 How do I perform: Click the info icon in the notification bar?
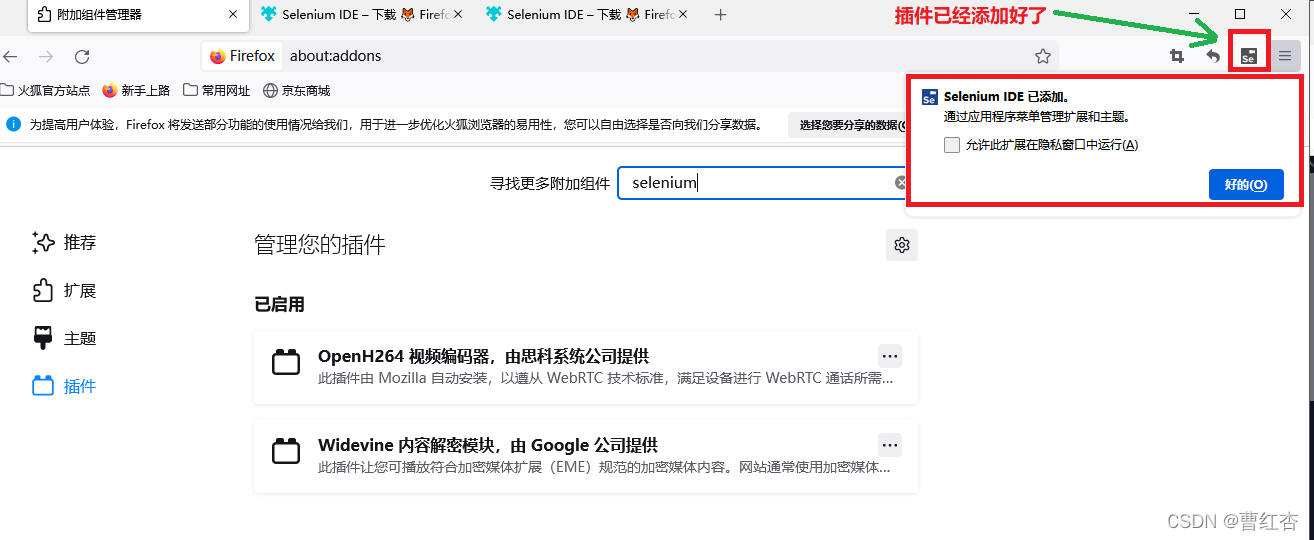click(14, 125)
